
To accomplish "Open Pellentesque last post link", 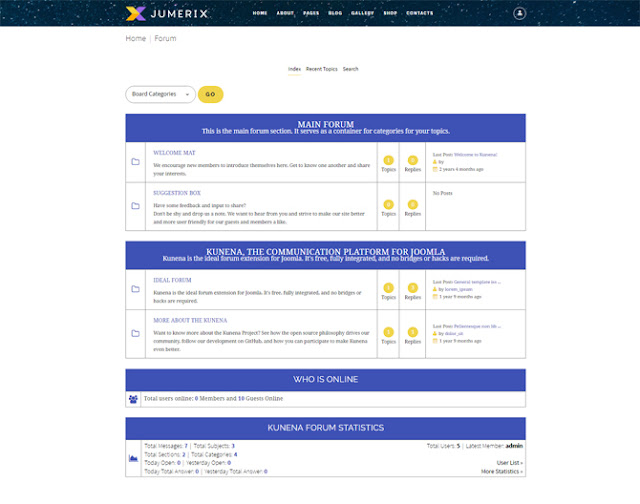I will (x=477, y=326).
